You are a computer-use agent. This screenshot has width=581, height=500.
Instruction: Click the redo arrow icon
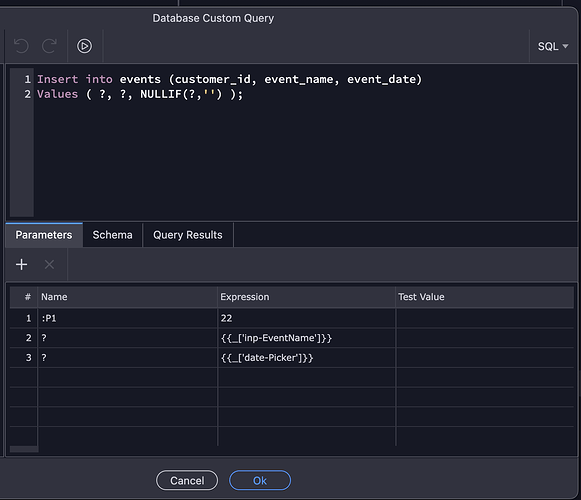pyautogui.click(x=49, y=46)
